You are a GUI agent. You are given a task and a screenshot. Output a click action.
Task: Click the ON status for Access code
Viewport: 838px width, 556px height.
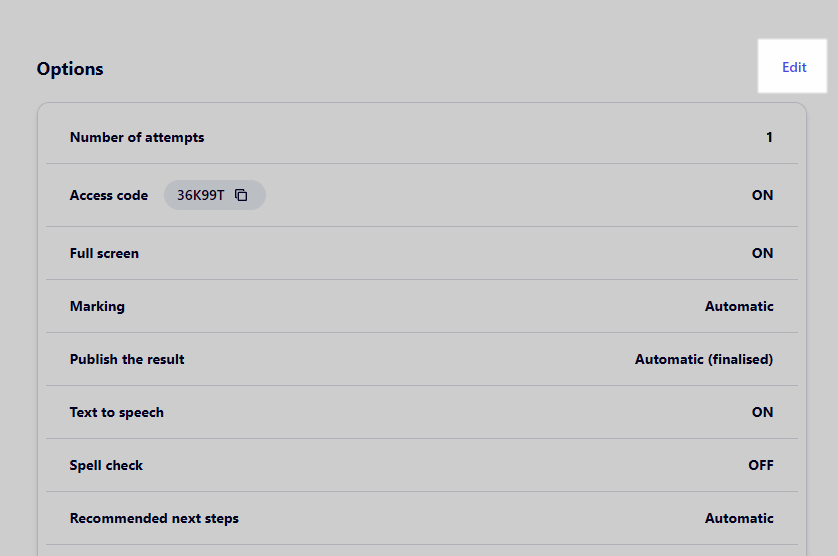tap(762, 195)
